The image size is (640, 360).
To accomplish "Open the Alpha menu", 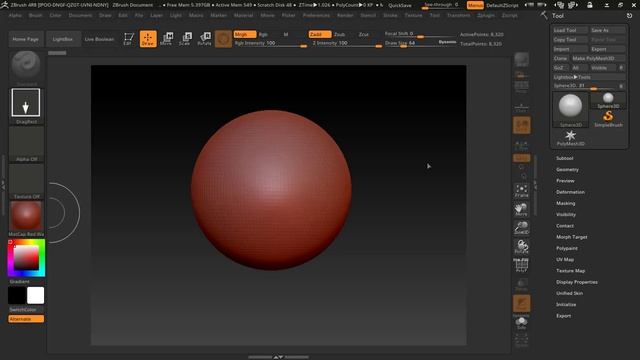I will [15, 15].
